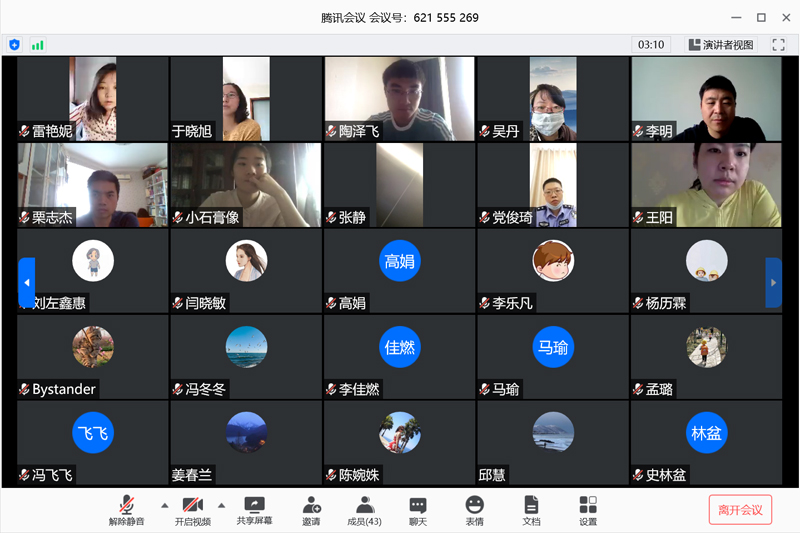
Task: Go to next participants page arrow
Action: (773, 283)
